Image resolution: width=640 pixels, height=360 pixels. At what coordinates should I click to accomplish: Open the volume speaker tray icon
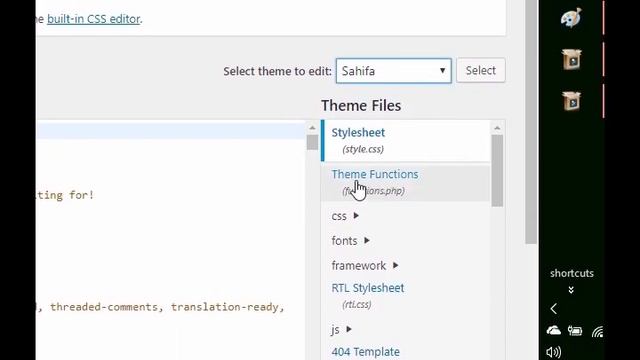(x=553, y=352)
